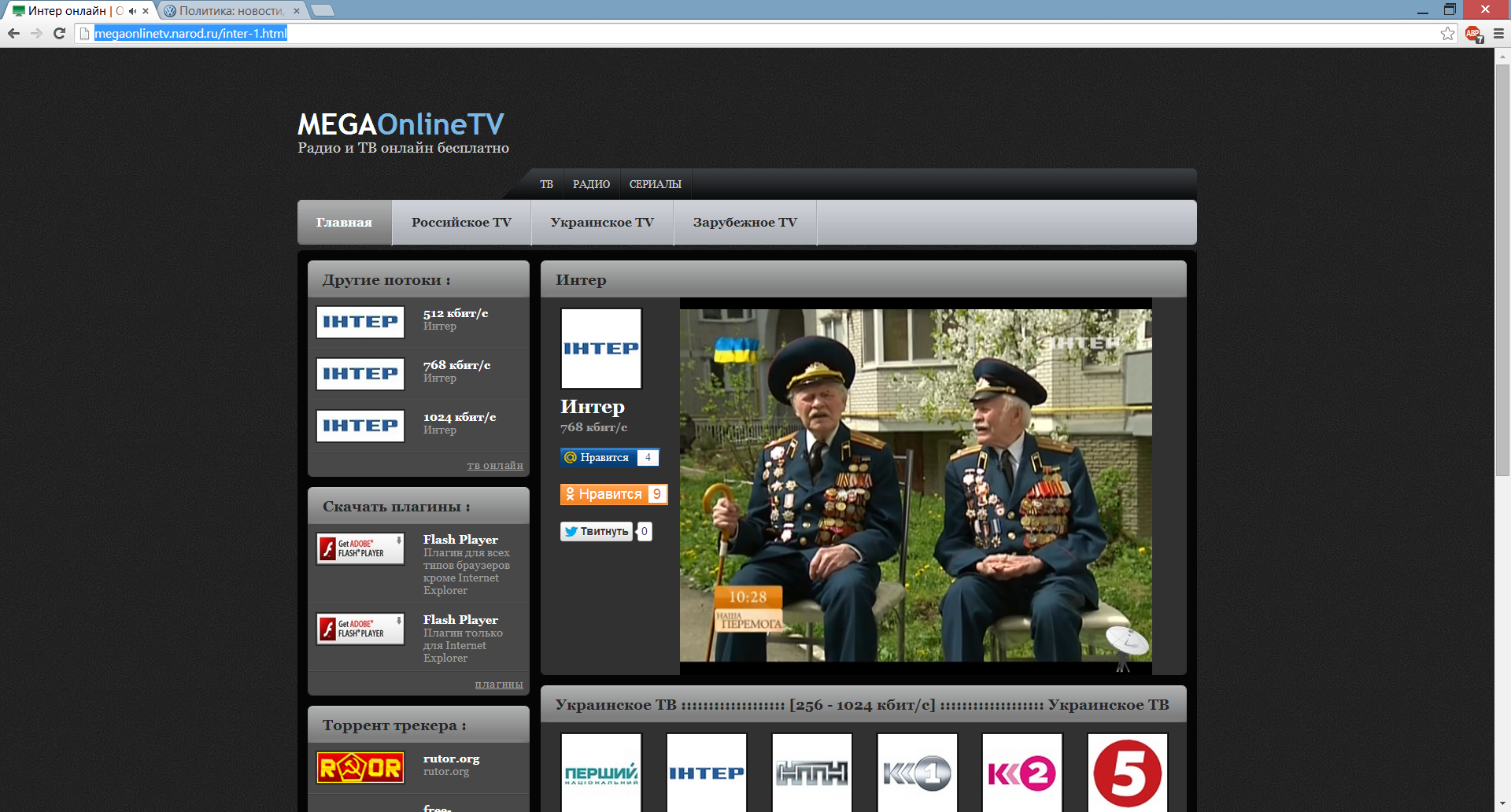Image resolution: width=1511 pixels, height=812 pixels.
Task: Open the Перший Національний channel thumbnail
Action: coord(601,773)
